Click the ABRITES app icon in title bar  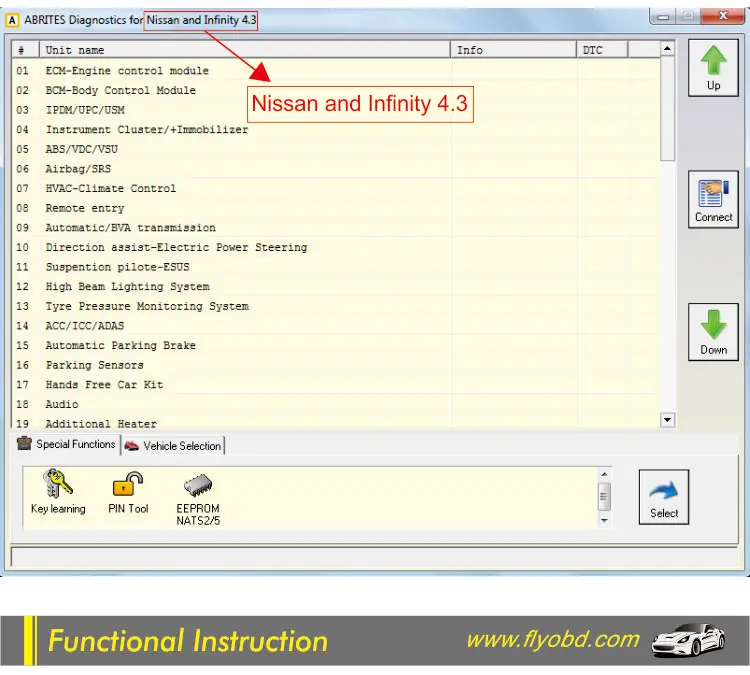tap(12, 20)
